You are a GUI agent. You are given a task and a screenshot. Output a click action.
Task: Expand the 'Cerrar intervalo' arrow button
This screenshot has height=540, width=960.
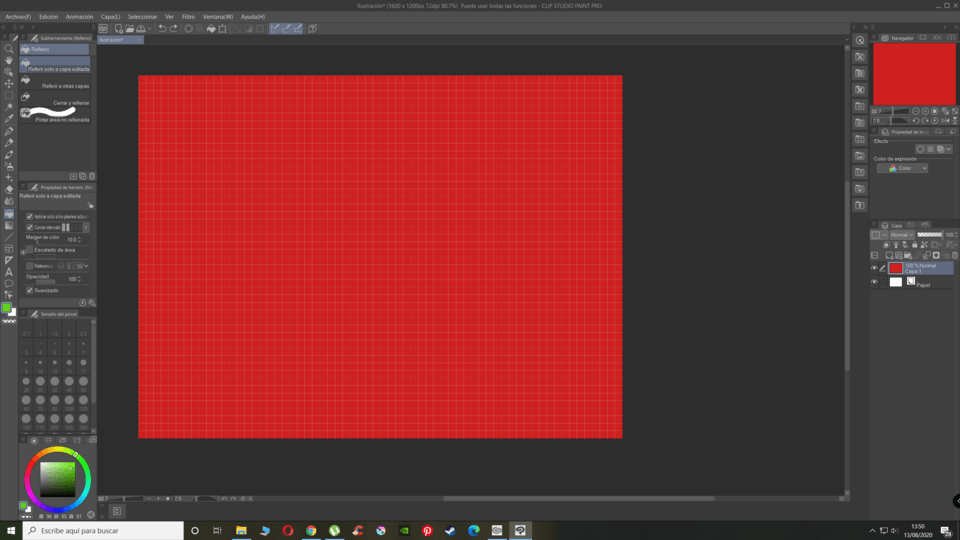tap(86, 228)
